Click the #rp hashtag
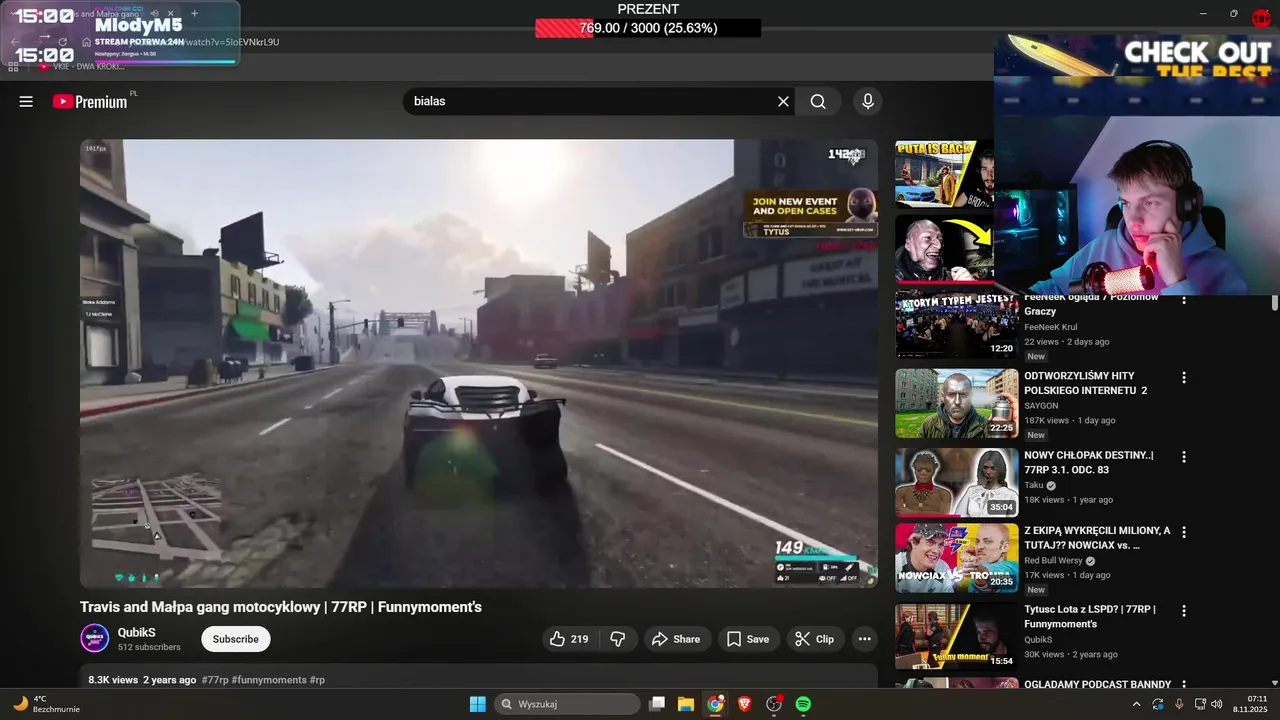Image resolution: width=1280 pixels, height=720 pixels. (x=317, y=680)
